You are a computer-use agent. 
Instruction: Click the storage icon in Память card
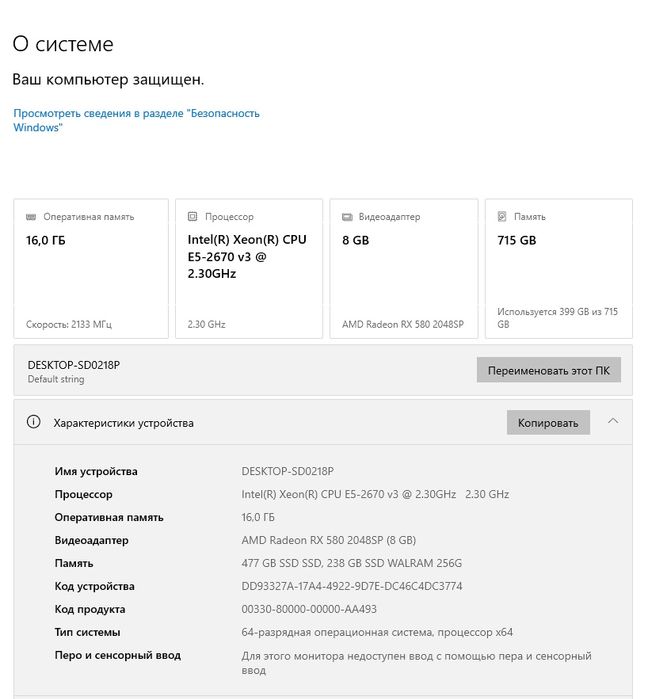pos(502,217)
